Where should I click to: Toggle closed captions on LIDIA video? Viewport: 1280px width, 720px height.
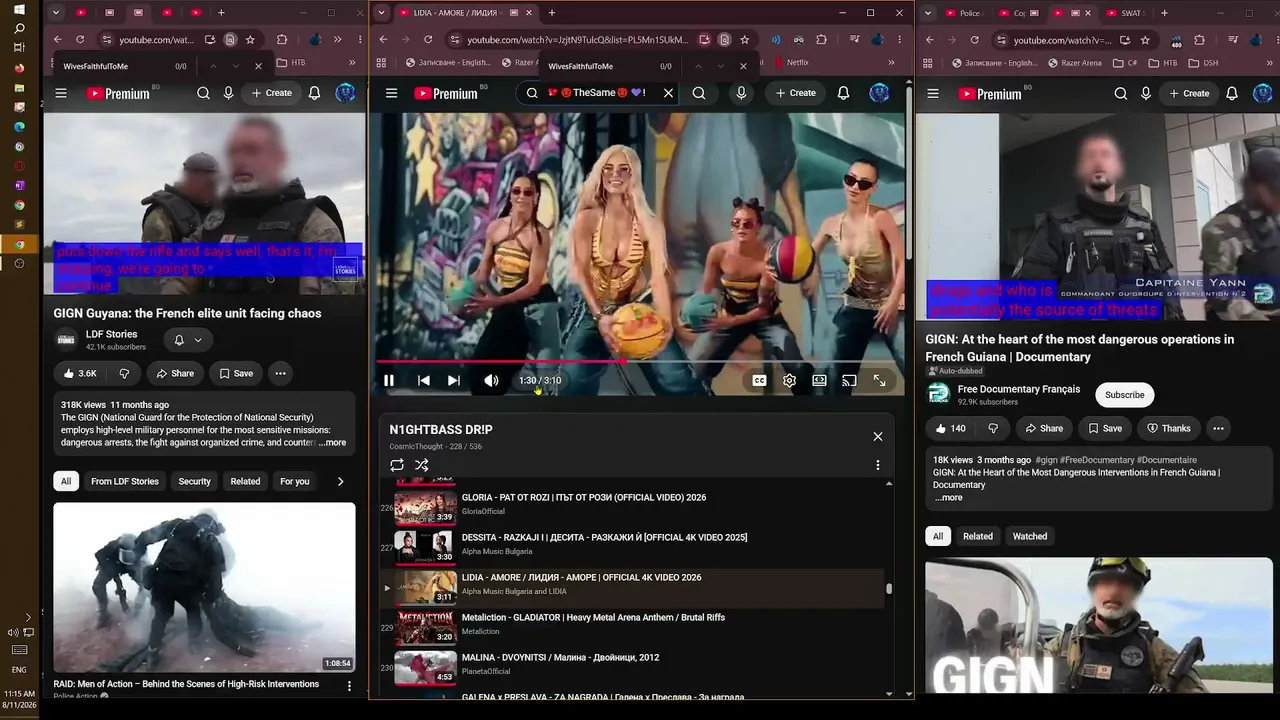pyautogui.click(x=759, y=381)
